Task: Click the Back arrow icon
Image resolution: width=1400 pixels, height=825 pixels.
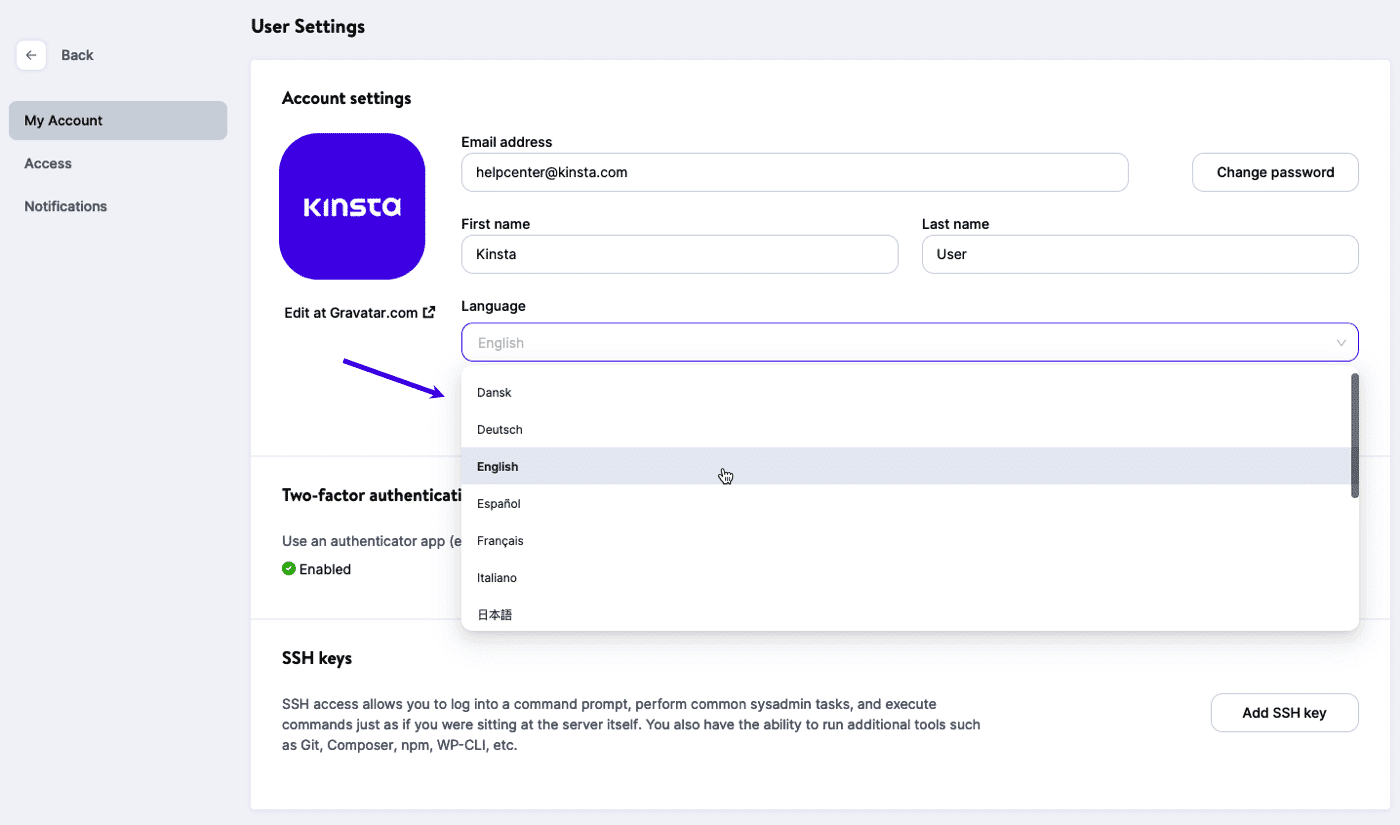Action: pos(31,55)
